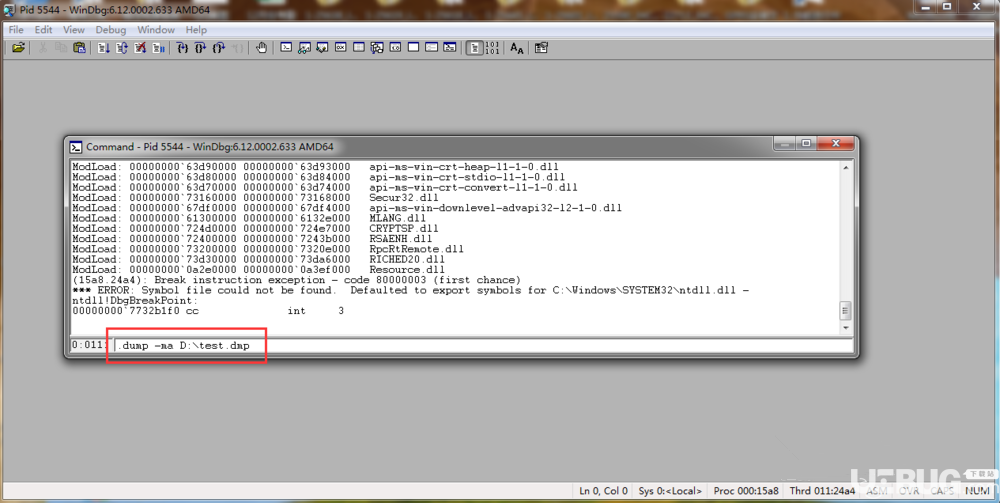Click 'Sys 0:<Local>' status bar entry

[670, 490]
